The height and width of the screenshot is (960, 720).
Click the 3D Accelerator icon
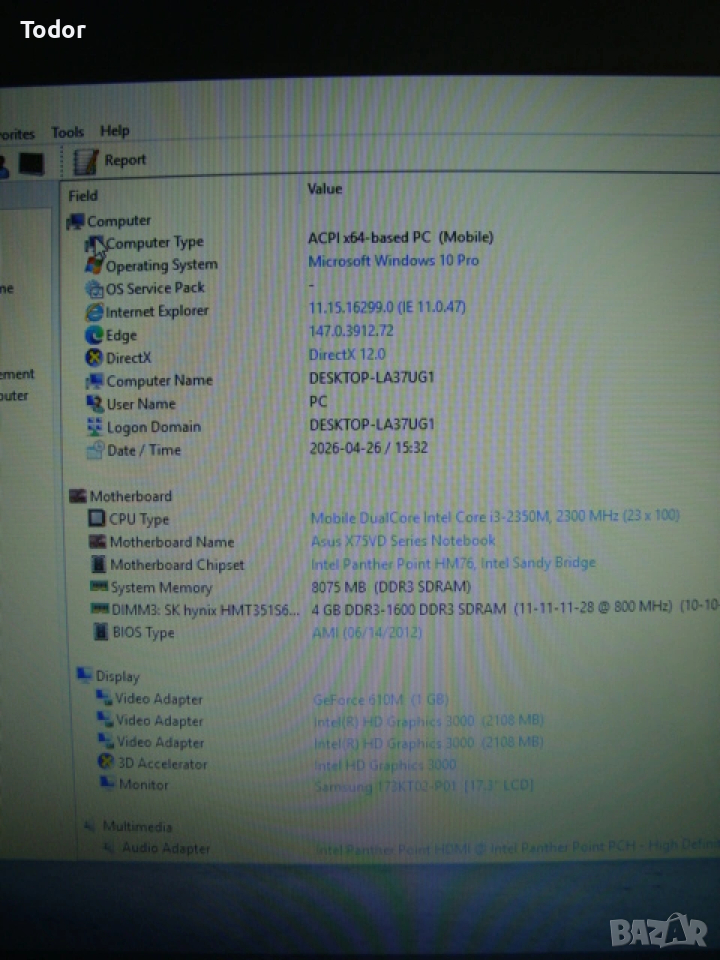click(x=106, y=763)
